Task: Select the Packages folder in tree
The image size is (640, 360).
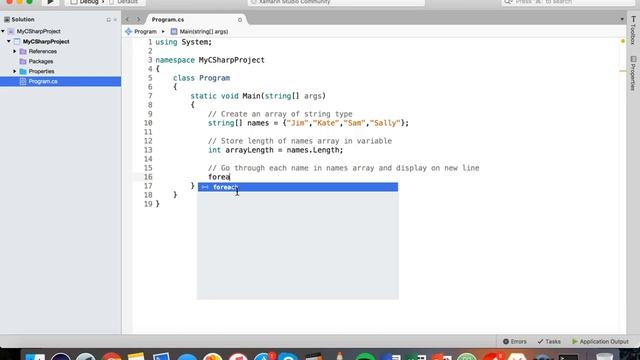Action: (41, 61)
